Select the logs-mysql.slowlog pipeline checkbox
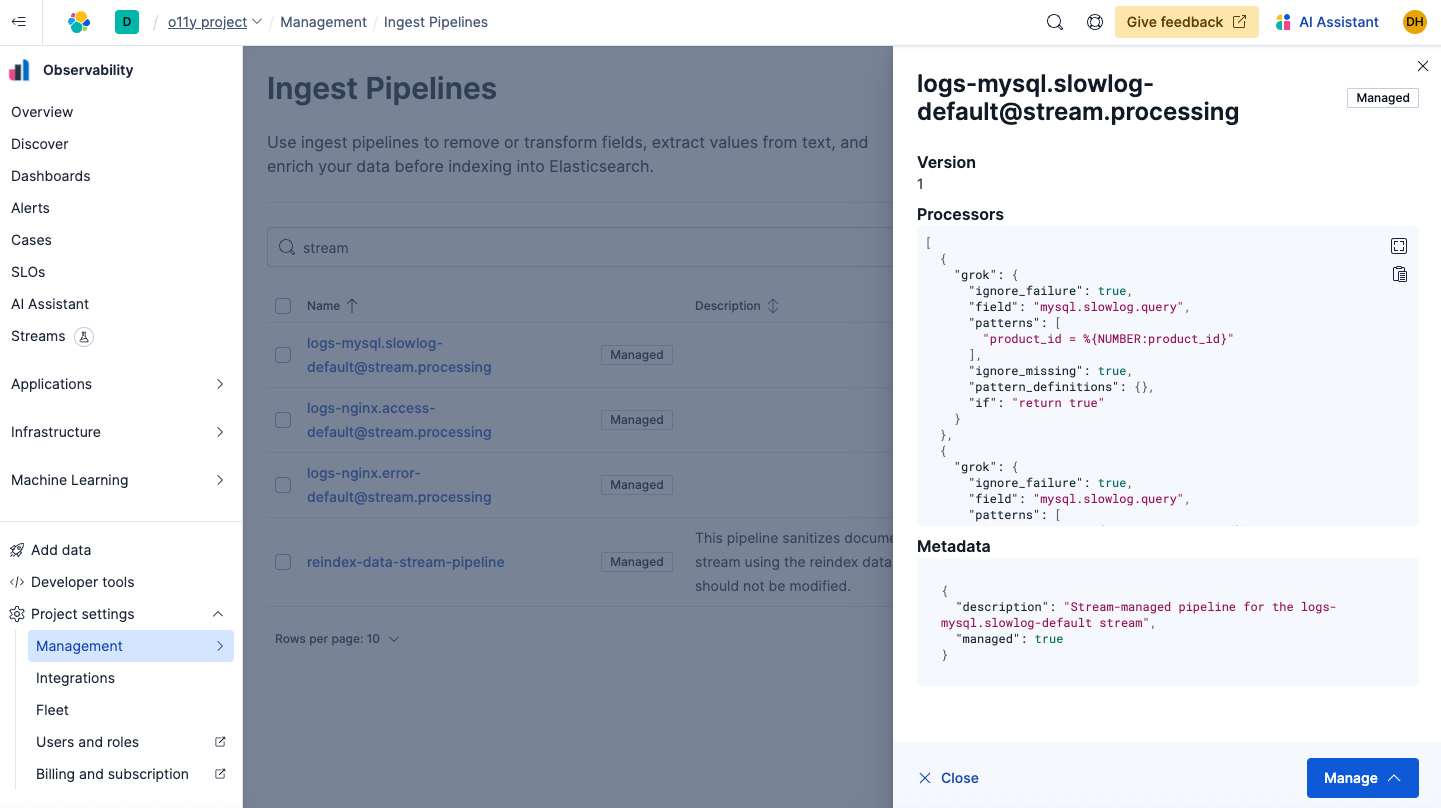The height and width of the screenshot is (808, 1441). (x=283, y=355)
